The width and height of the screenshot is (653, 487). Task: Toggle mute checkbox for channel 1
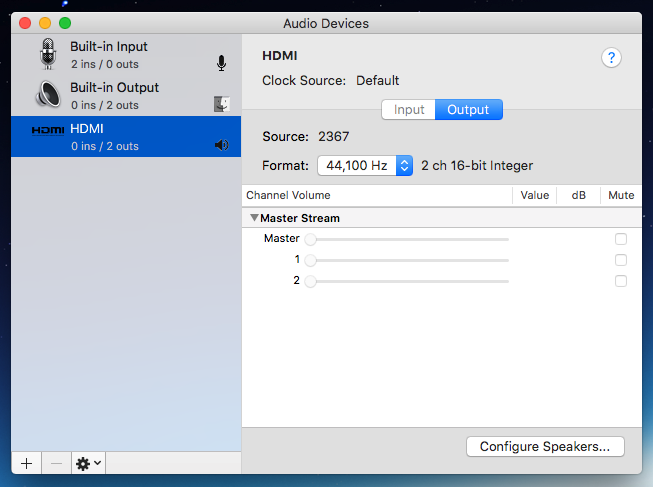[x=621, y=260]
